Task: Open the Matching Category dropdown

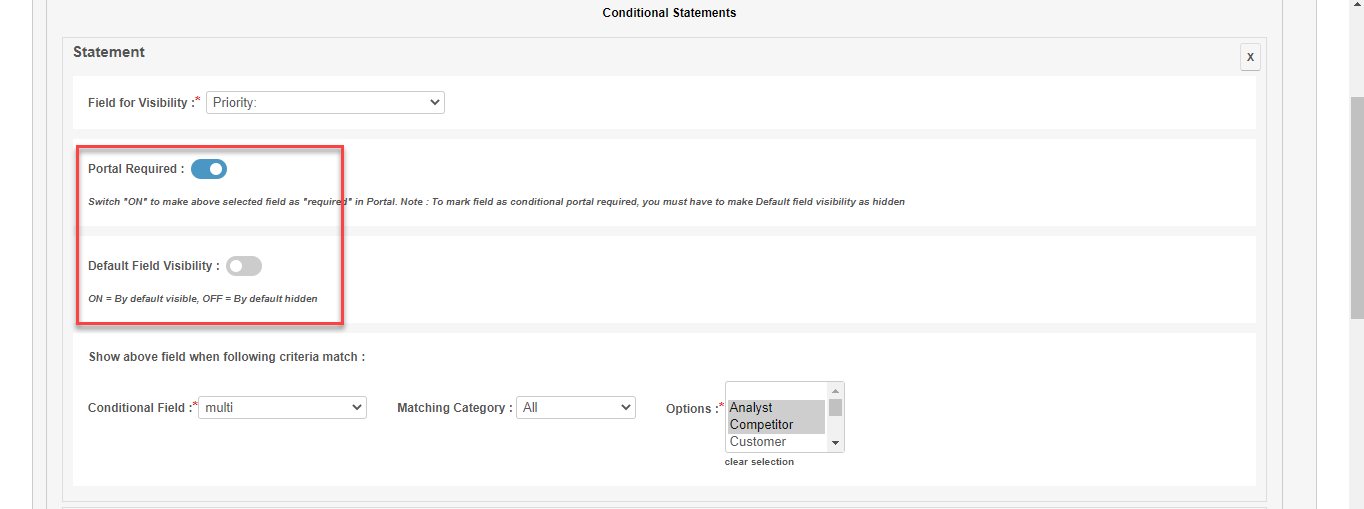Action: 575,408
